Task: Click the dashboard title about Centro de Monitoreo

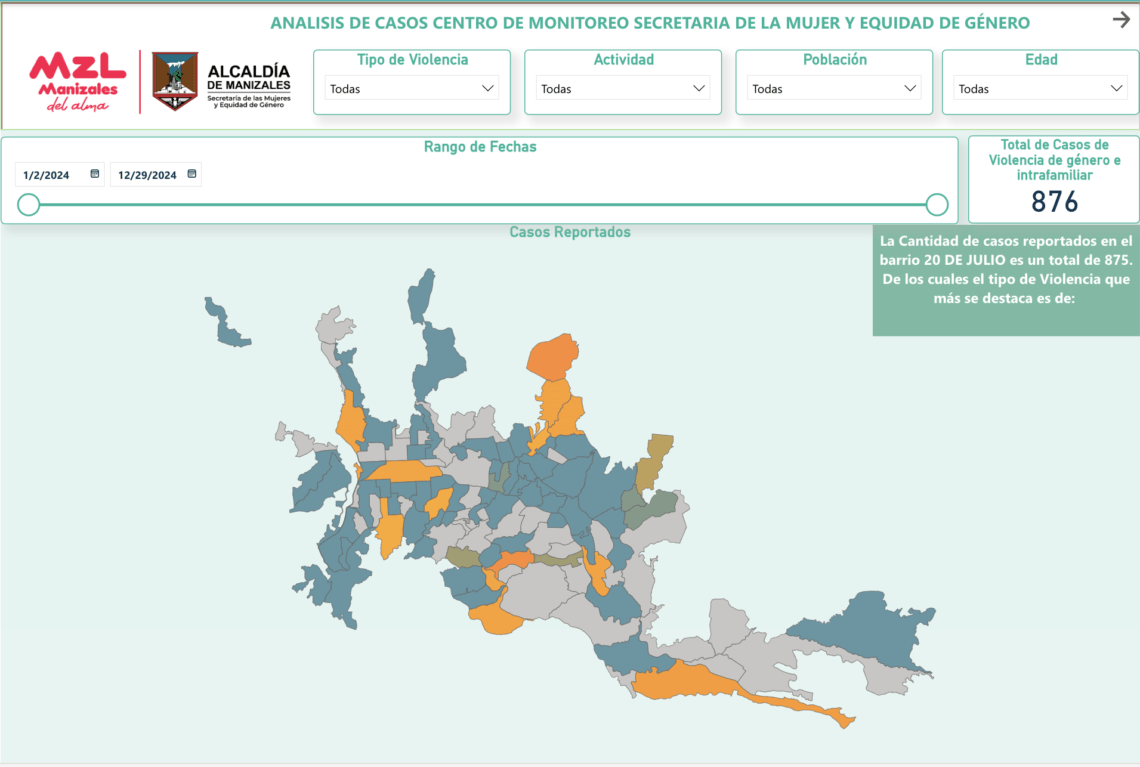Action: [650, 23]
